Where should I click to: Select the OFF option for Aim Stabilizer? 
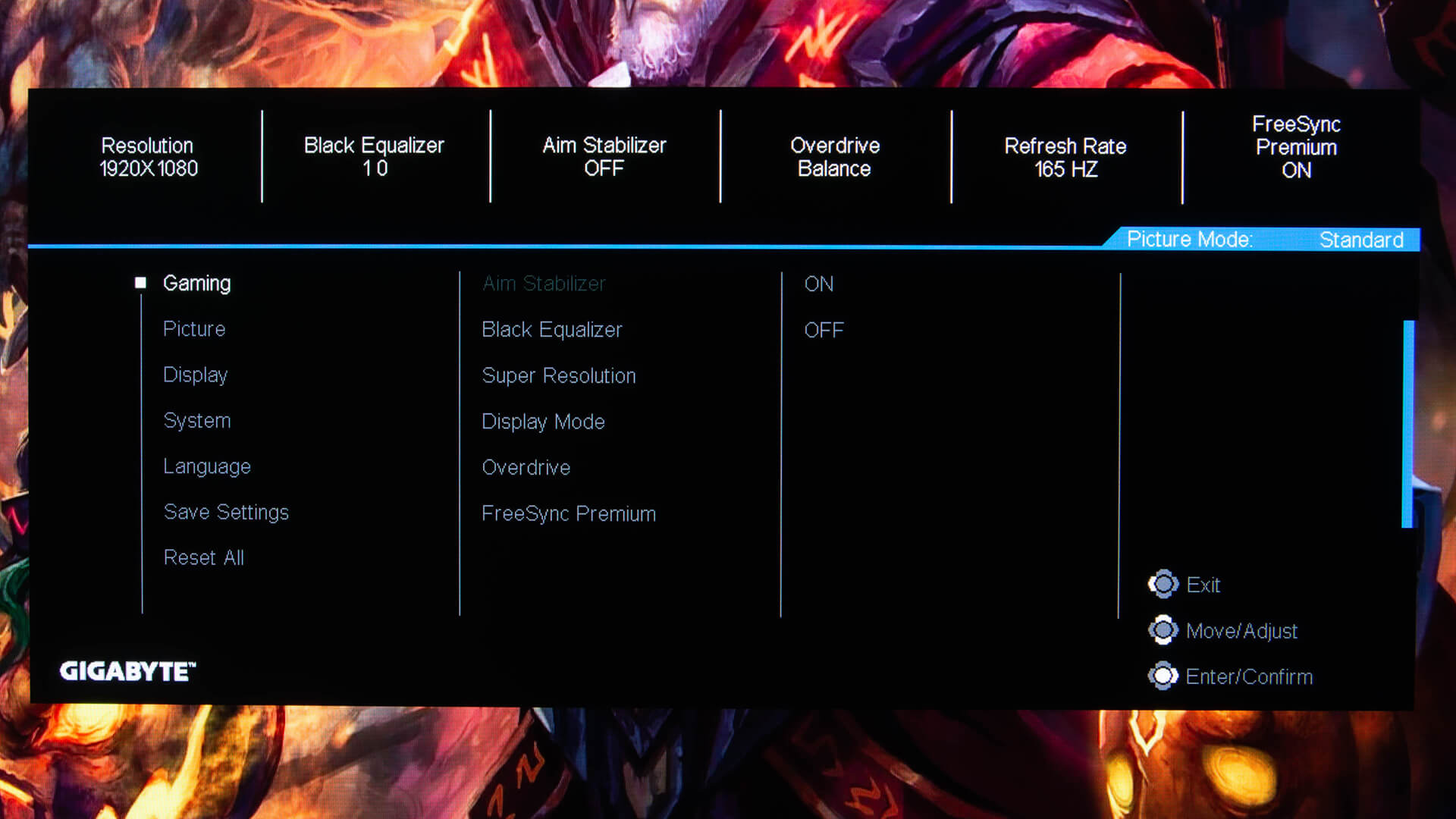click(x=824, y=330)
